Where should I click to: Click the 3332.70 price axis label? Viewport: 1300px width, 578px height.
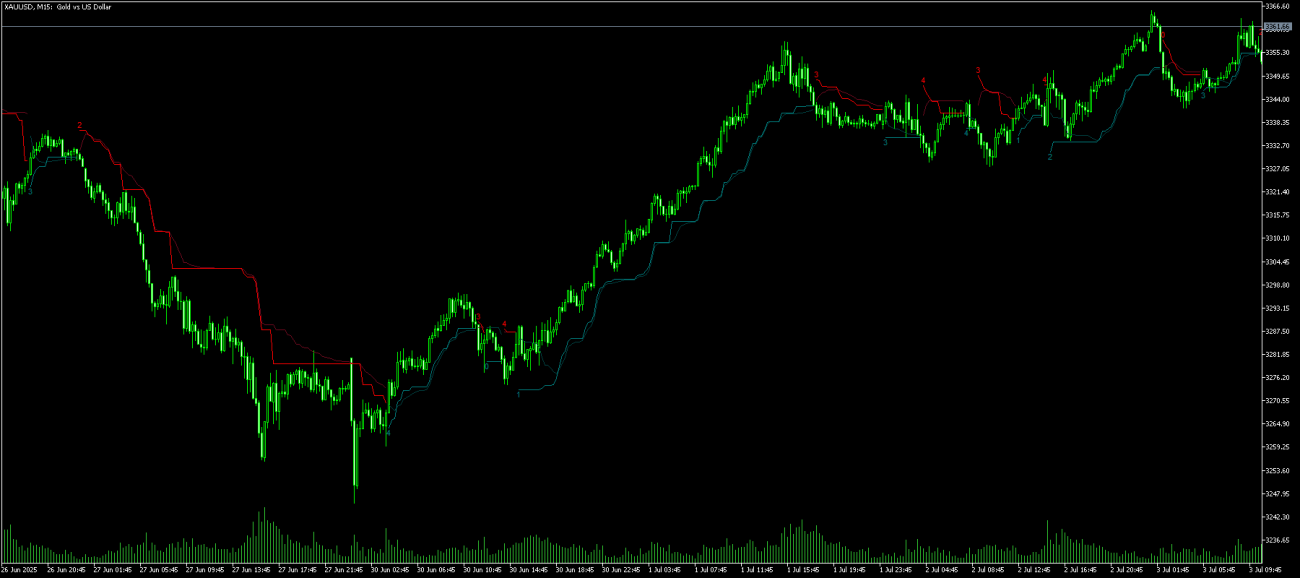click(1279, 145)
